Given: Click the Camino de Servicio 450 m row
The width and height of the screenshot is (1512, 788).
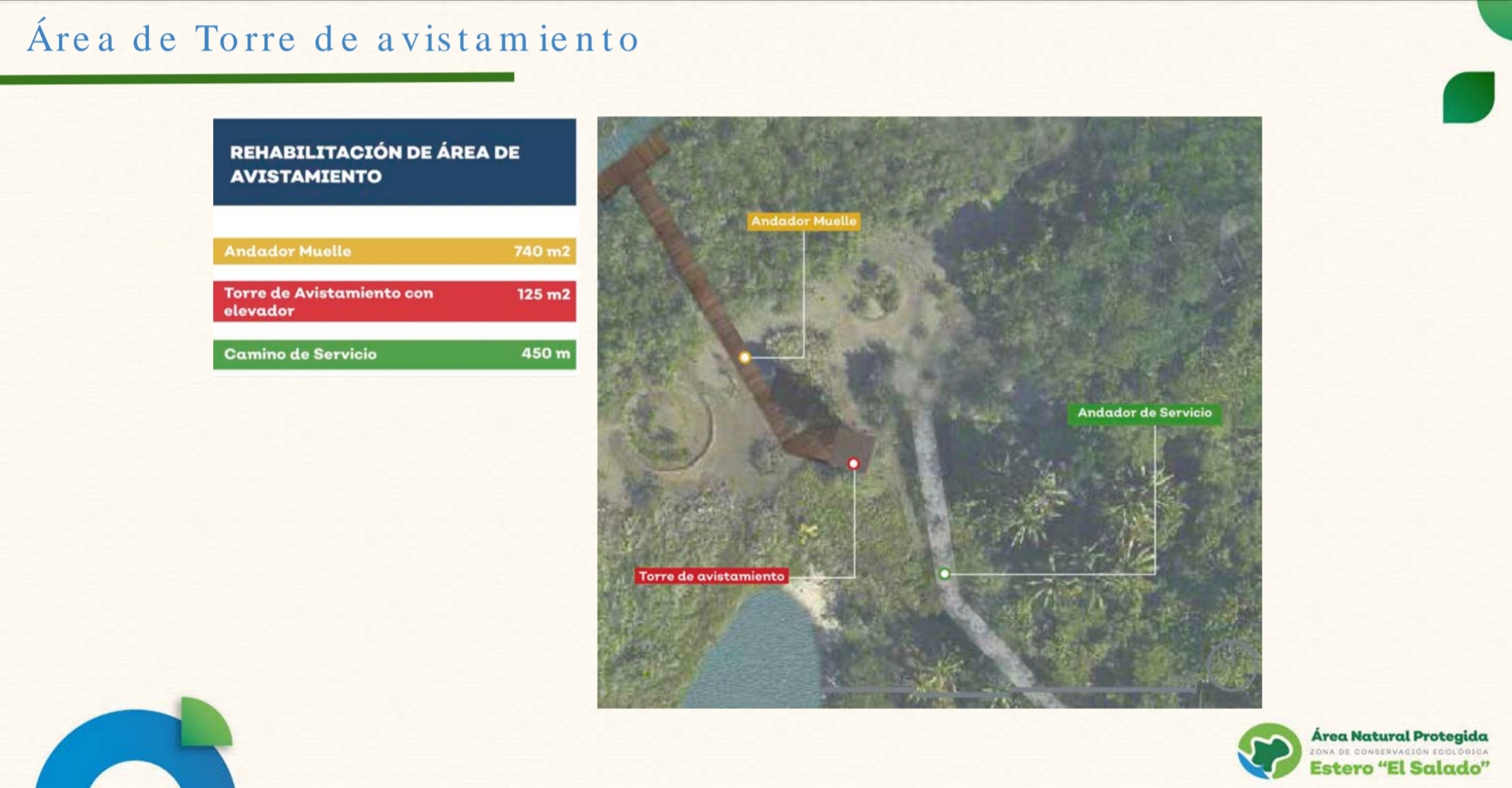Looking at the screenshot, I should (394, 354).
